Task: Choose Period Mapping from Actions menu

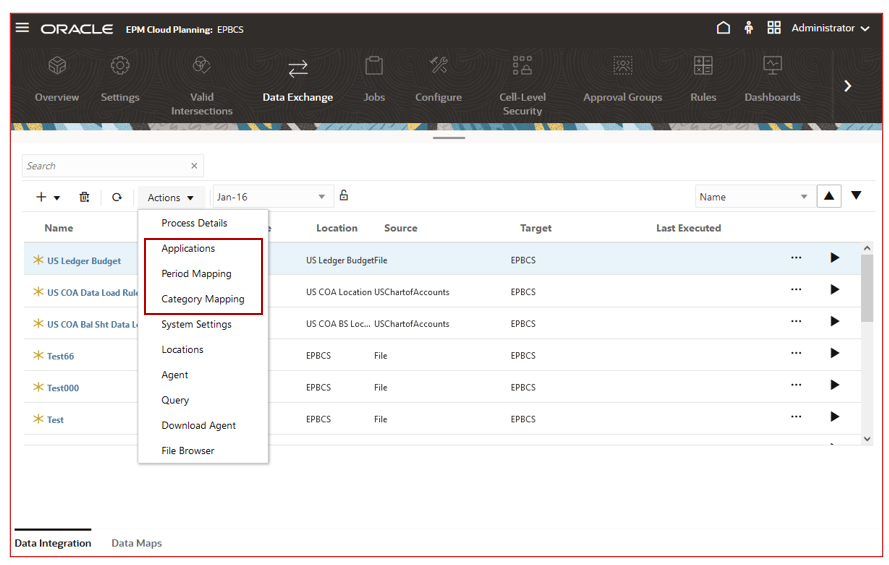Action: 196,274
